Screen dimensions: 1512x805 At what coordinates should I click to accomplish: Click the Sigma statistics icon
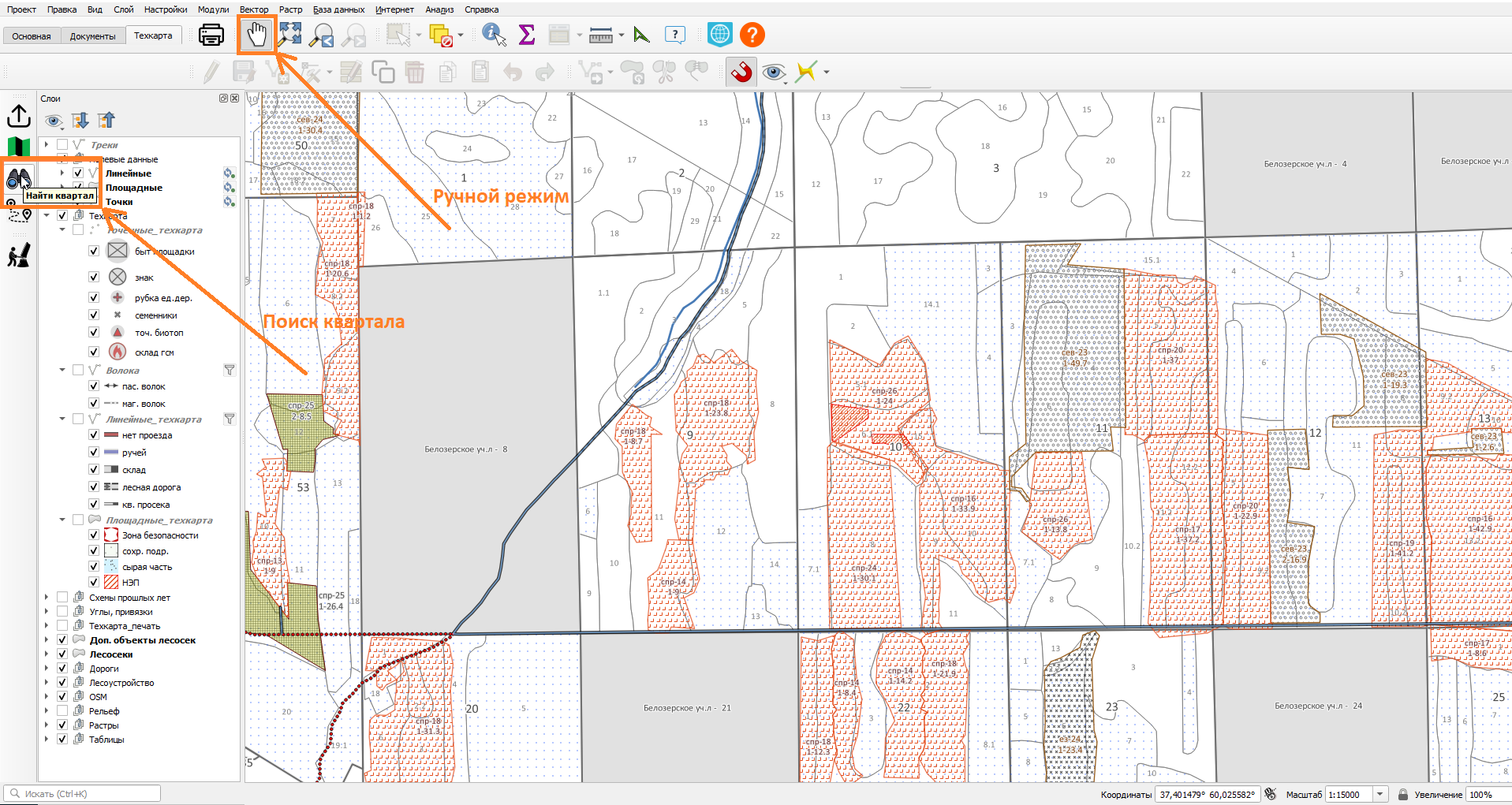coord(527,35)
